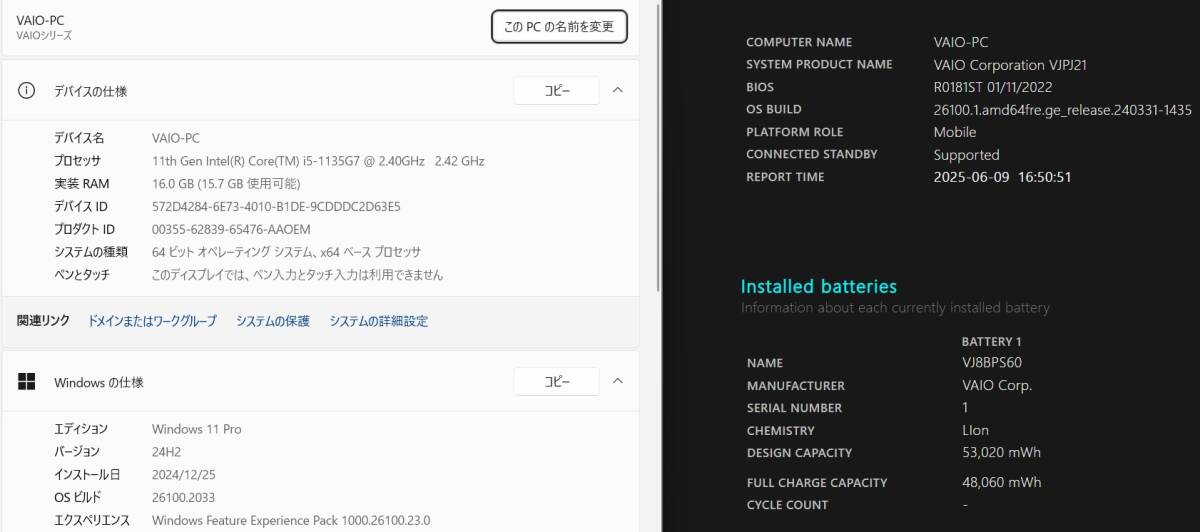
Task: Select the Windows Feature Experience Pack text
Action: [x=291, y=520]
